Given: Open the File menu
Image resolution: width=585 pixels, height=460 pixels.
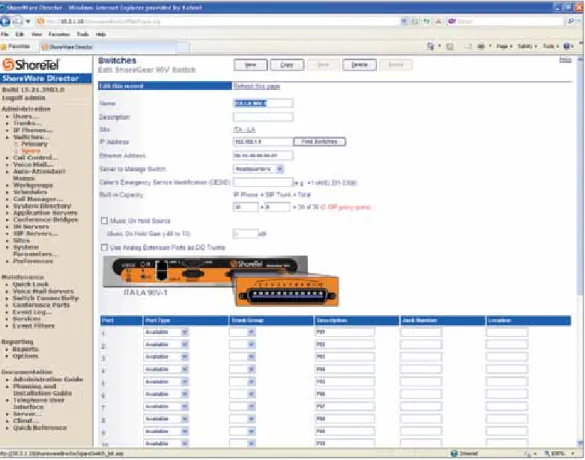Looking at the screenshot, I should tap(5, 34).
